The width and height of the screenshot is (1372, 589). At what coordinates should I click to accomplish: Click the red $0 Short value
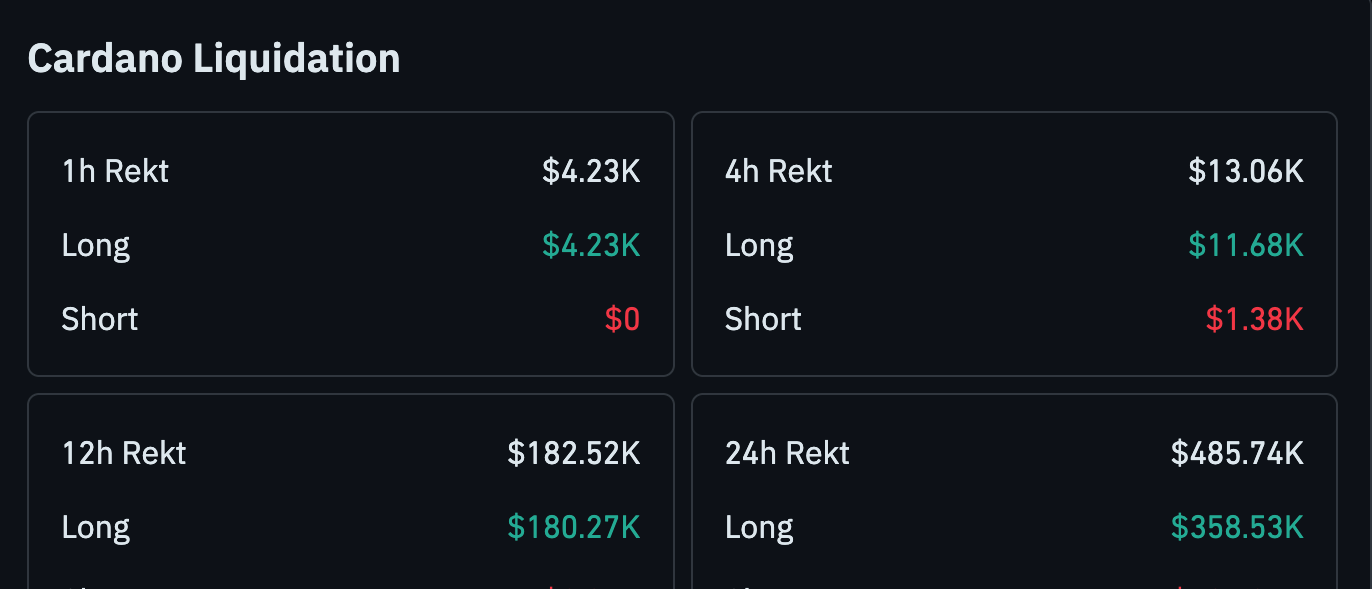click(622, 319)
